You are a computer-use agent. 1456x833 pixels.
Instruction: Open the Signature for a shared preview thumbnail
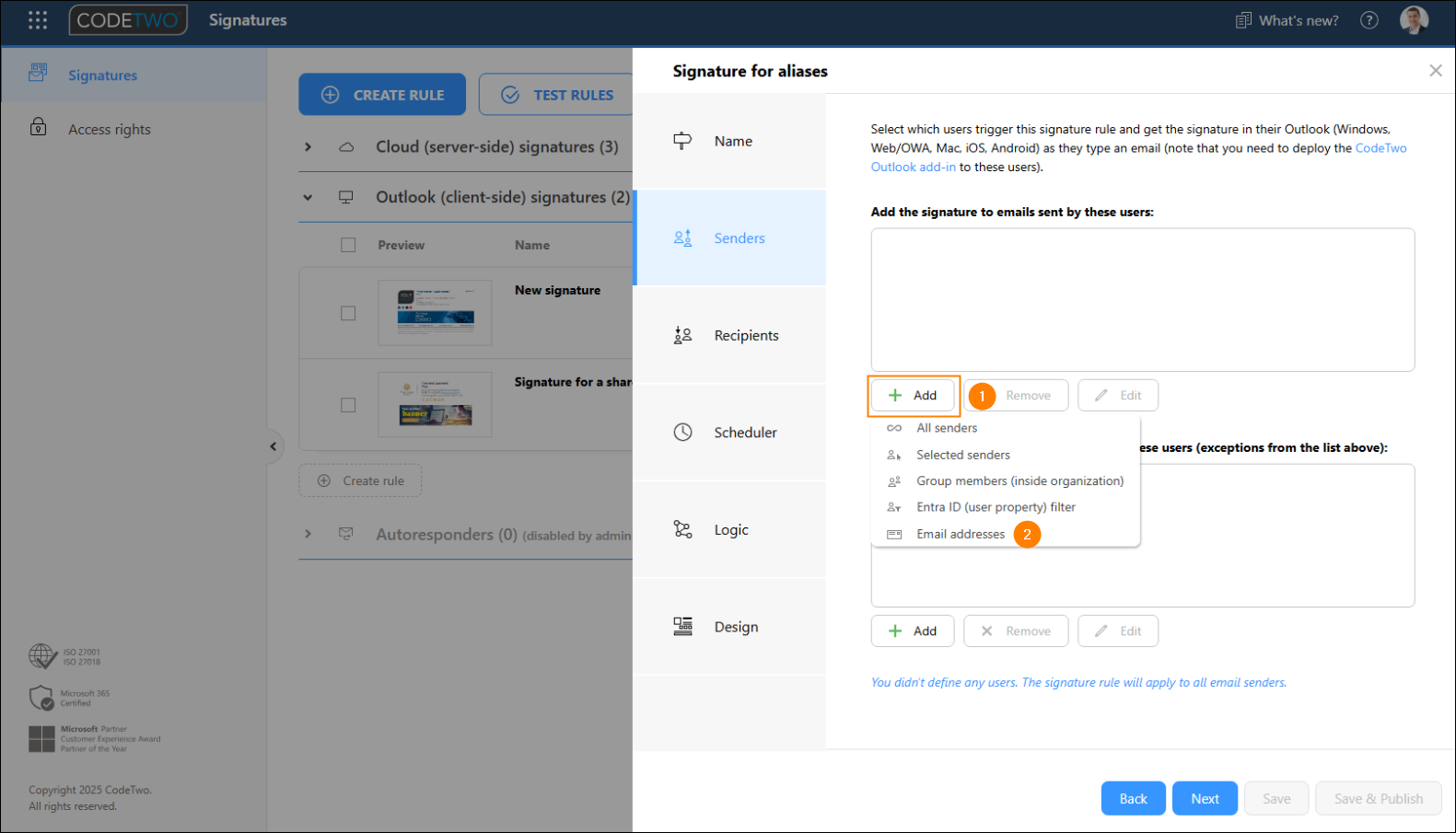(x=435, y=404)
